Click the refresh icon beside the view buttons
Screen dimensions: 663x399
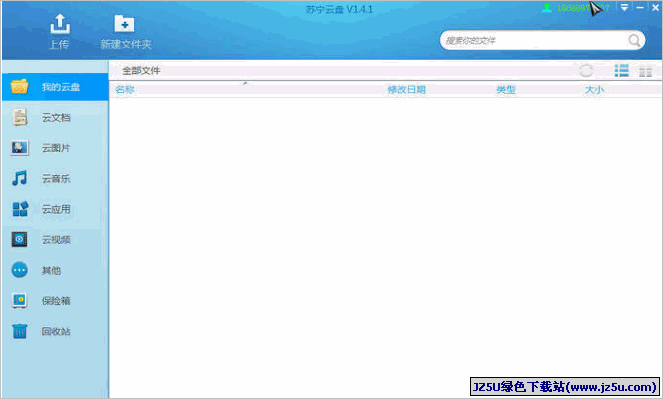tap(586, 71)
